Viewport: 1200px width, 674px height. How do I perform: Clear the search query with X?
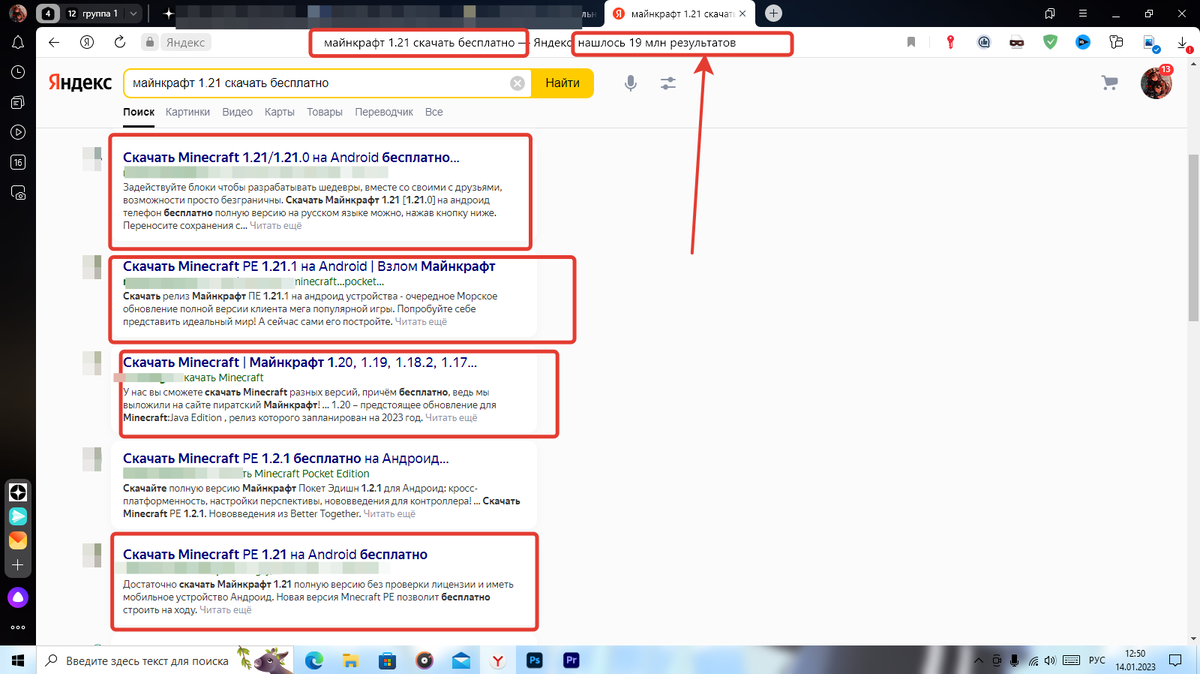(517, 84)
